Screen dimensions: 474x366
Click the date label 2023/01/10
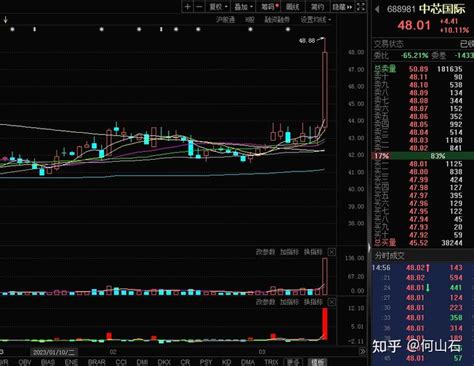pyautogui.click(x=53, y=352)
